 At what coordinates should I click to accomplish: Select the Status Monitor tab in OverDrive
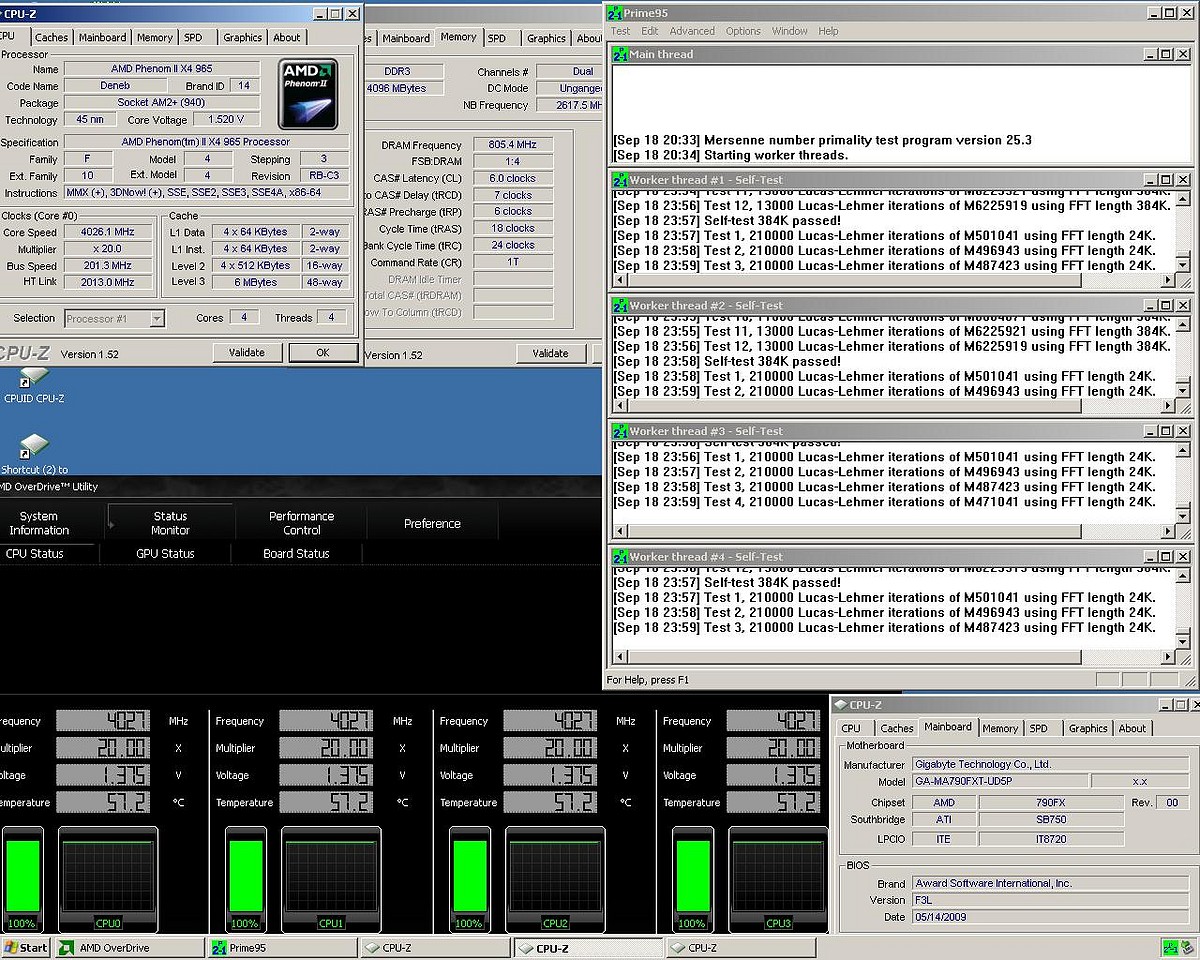click(x=170, y=523)
